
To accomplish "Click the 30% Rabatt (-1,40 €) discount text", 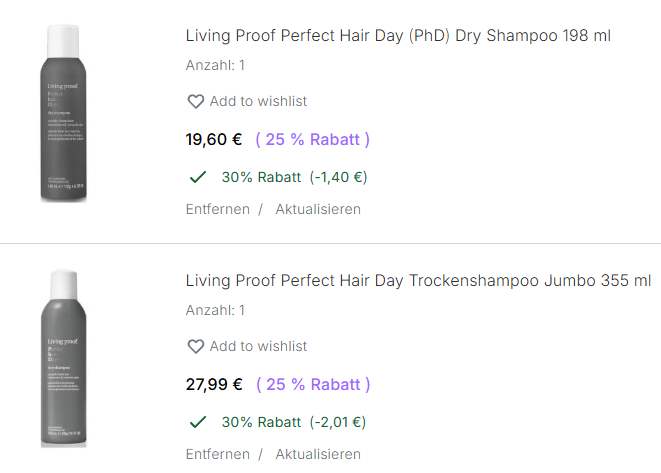I will point(294,177).
